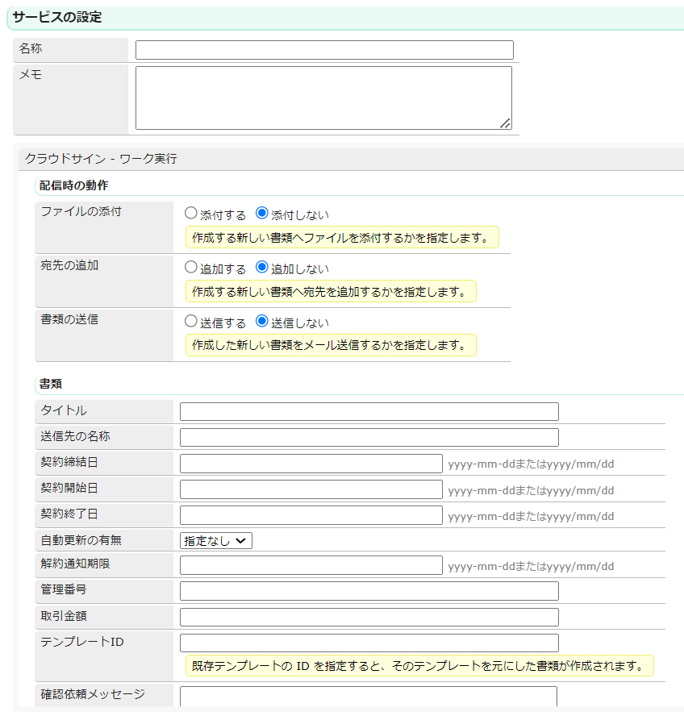
Task: Select 送信しない for 書類の送信
Action: click(262, 321)
